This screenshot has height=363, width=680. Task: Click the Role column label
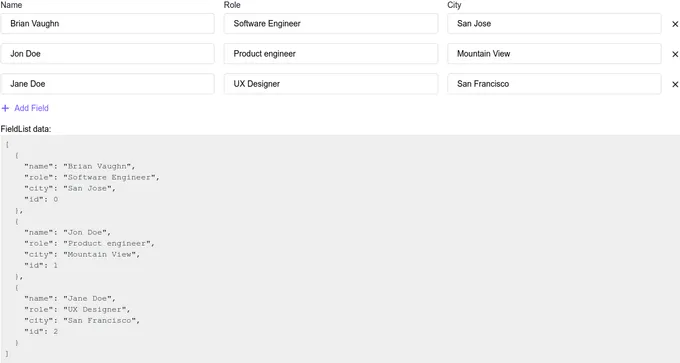(x=232, y=5)
